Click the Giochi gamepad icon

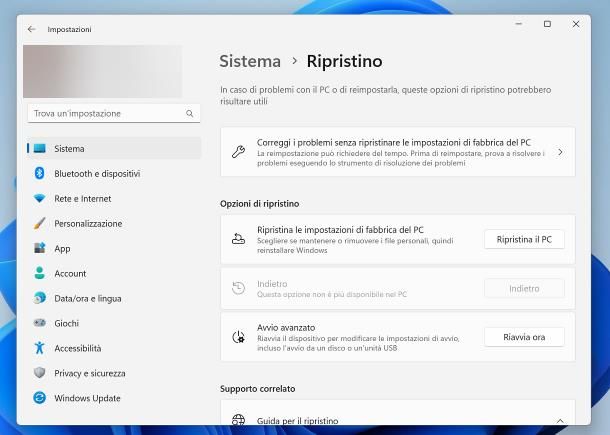coord(40,323)
